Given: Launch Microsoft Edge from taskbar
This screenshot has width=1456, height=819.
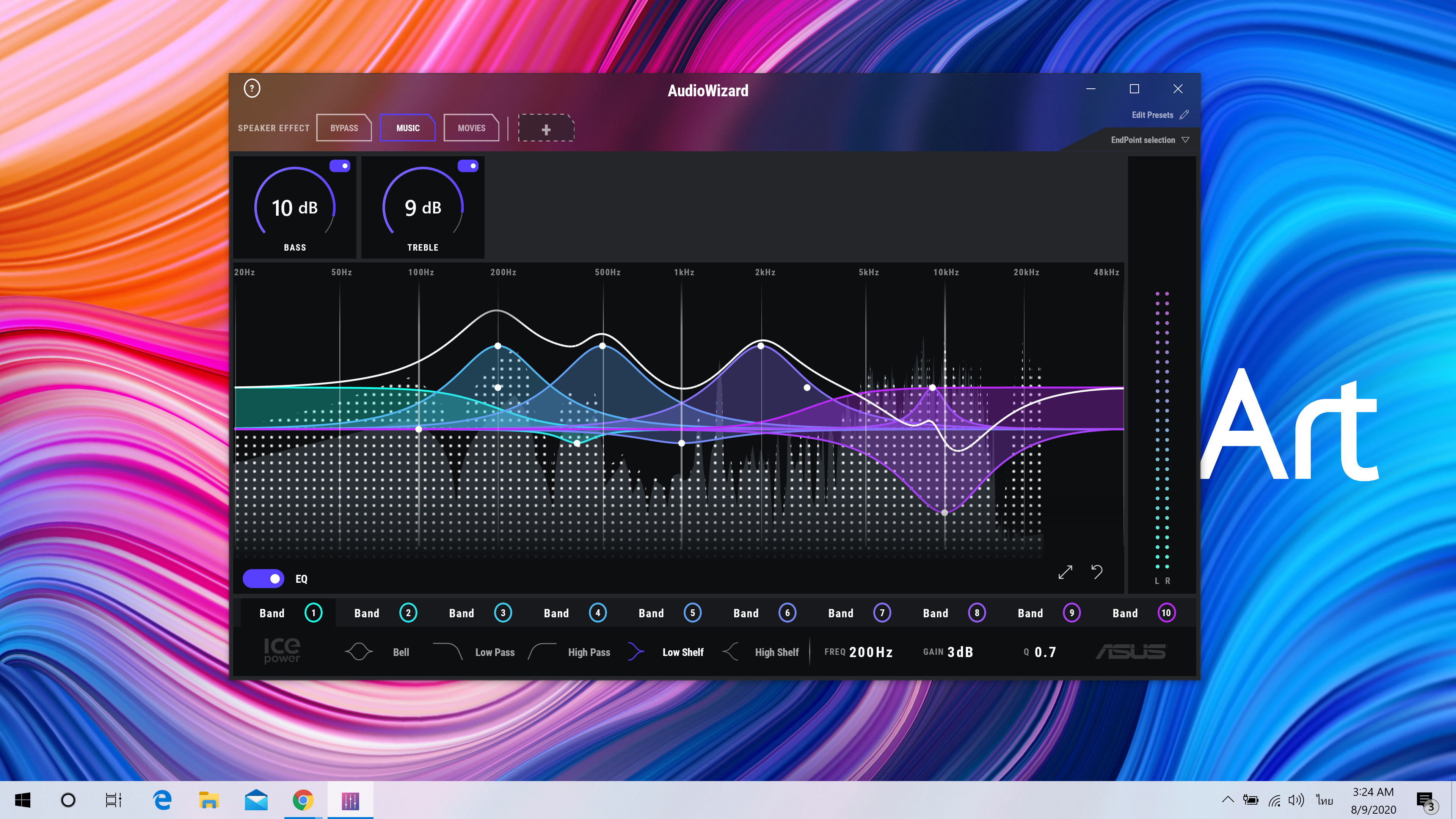Looking at the screenshot, I should [x=162, y=800].
